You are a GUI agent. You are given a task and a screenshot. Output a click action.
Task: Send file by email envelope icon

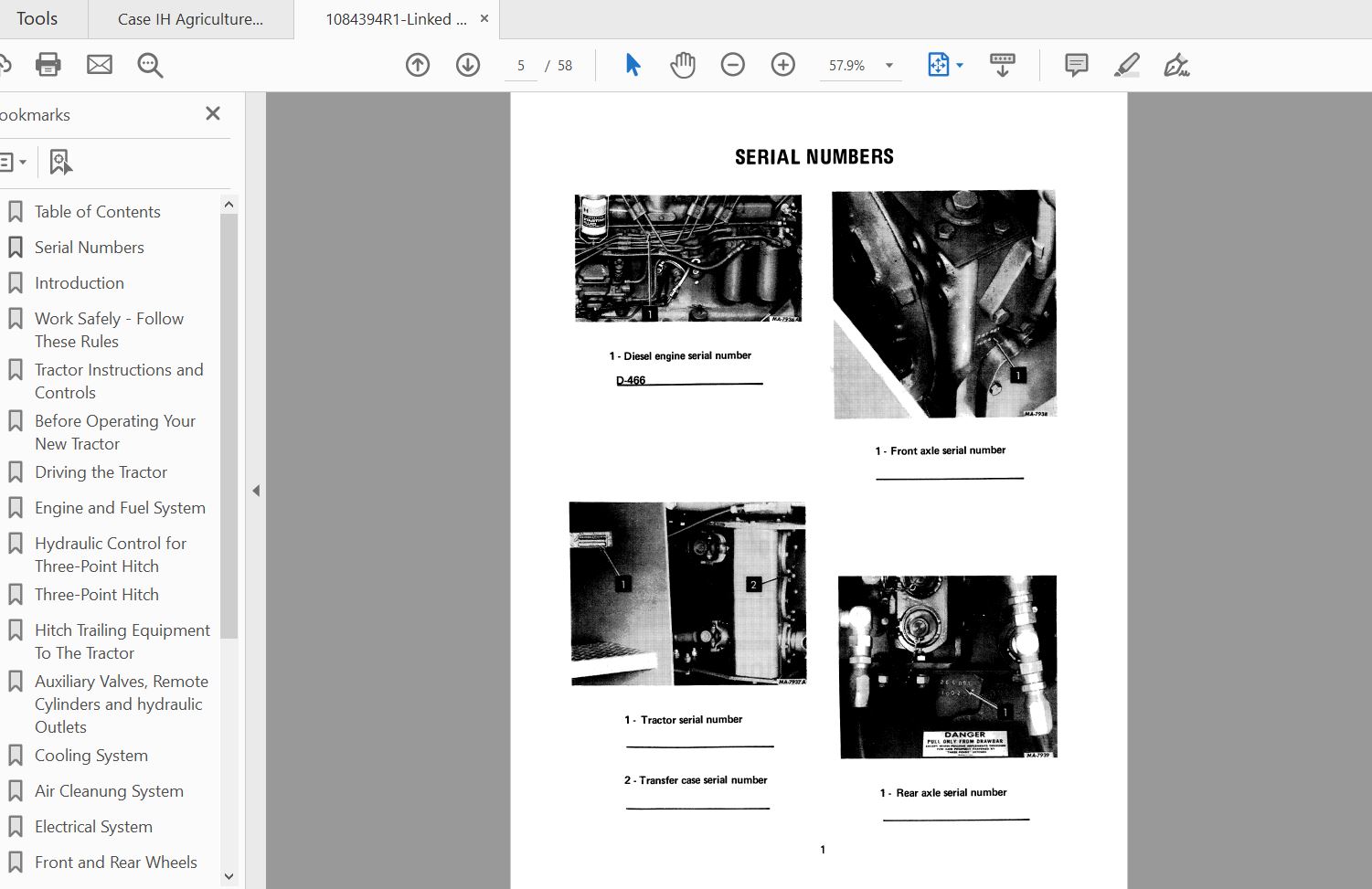(100, 65)
